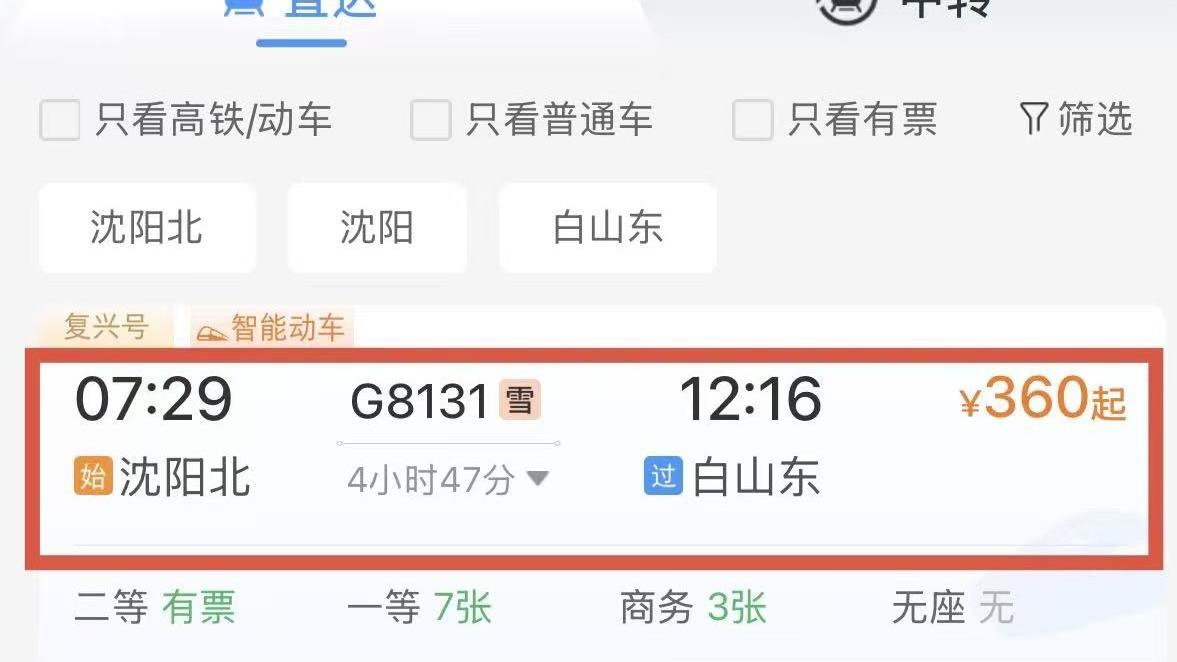Image resolution: width=1177 pixels, height=662 pixels.
Task: Check the 只看高铁/动车 checkbox
Action: 59,120
